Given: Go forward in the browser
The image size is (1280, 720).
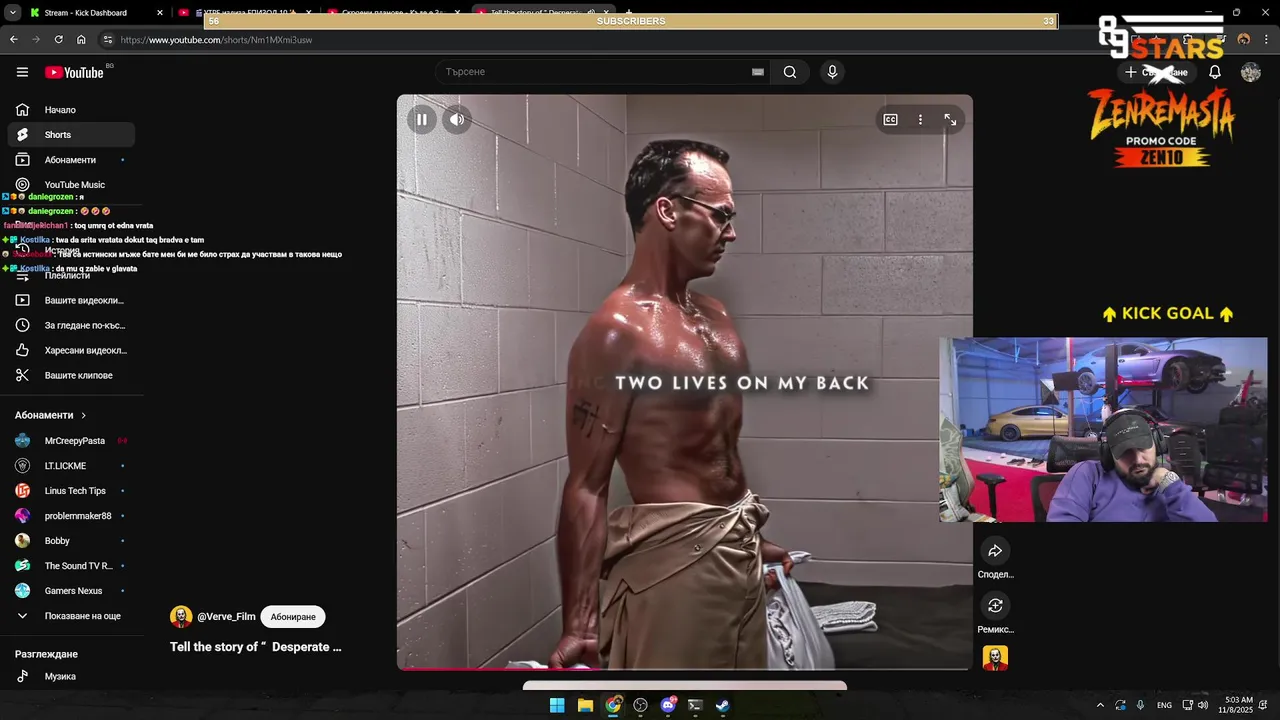Looking at the screenshot, I should point(36,40).
